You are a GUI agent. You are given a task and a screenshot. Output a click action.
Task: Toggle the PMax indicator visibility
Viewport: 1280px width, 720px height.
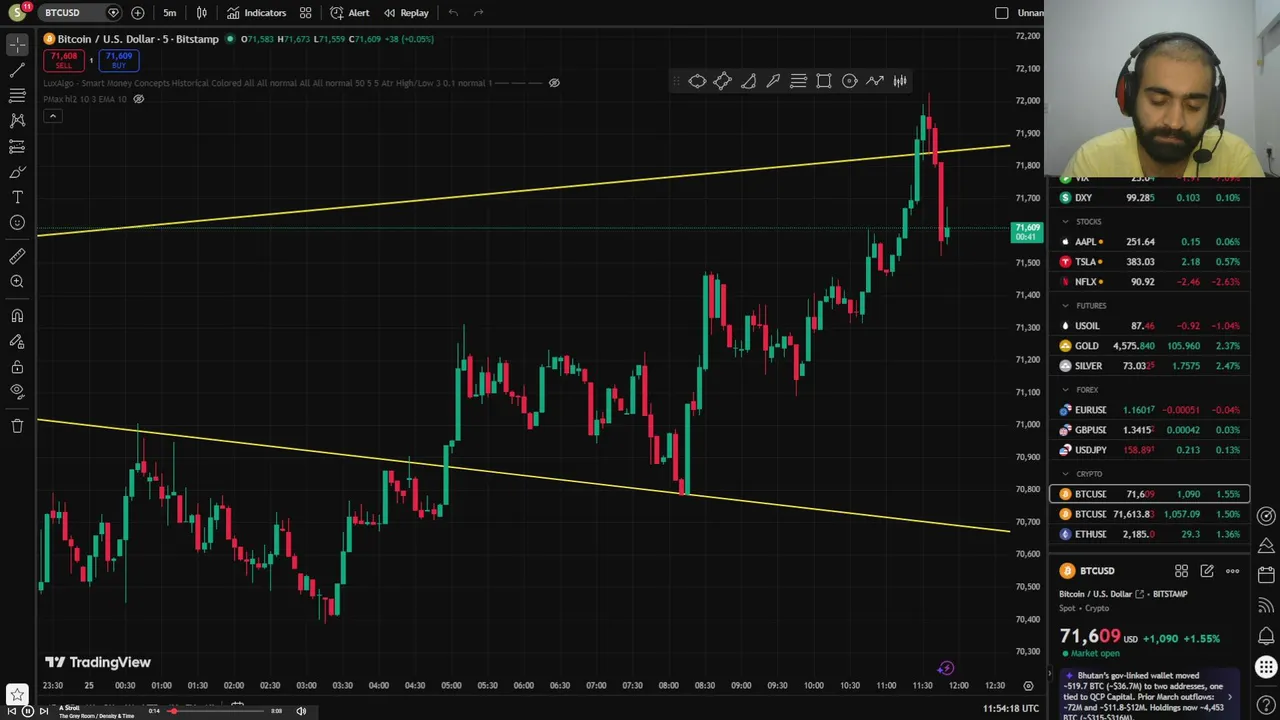139,99
